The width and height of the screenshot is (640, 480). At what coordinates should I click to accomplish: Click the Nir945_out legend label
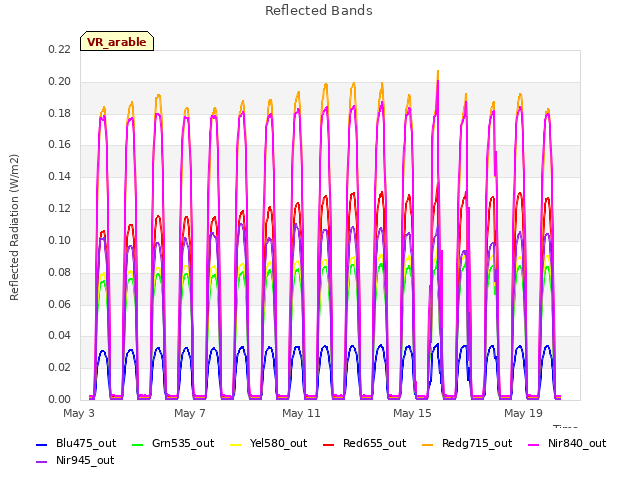pyautogui.click(x=85, y=460)
